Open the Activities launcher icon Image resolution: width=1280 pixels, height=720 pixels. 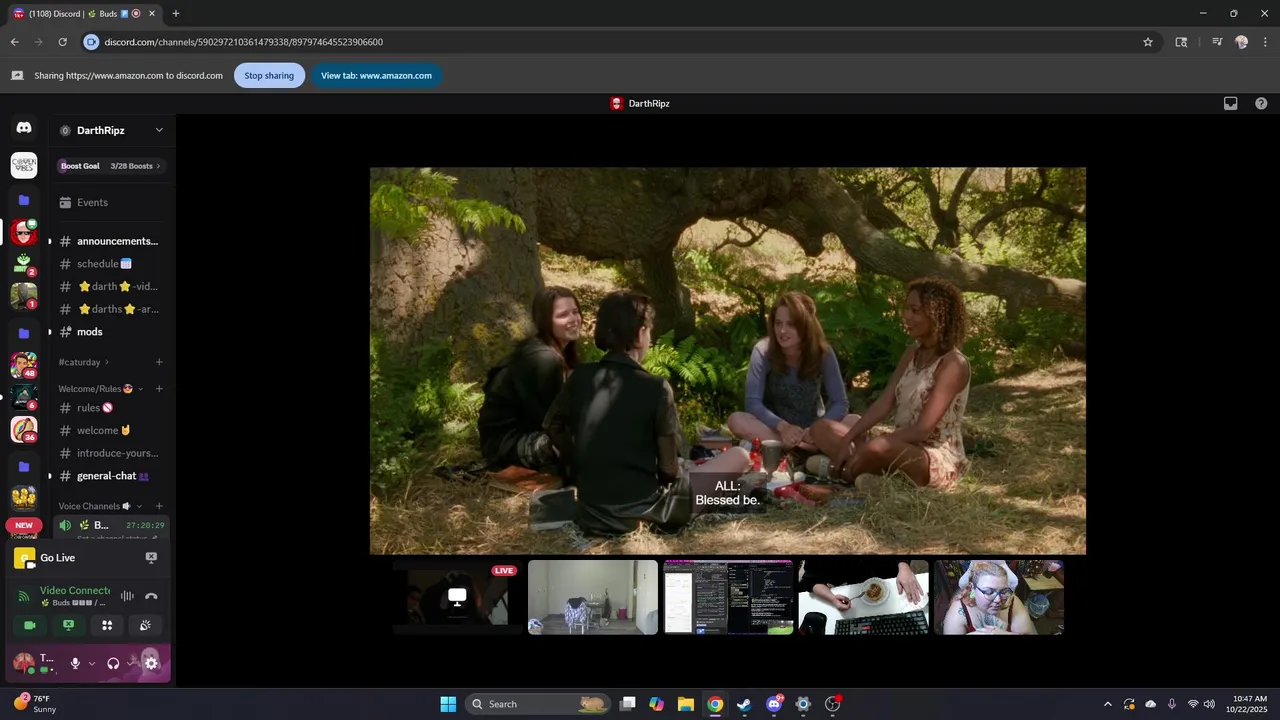107,625
